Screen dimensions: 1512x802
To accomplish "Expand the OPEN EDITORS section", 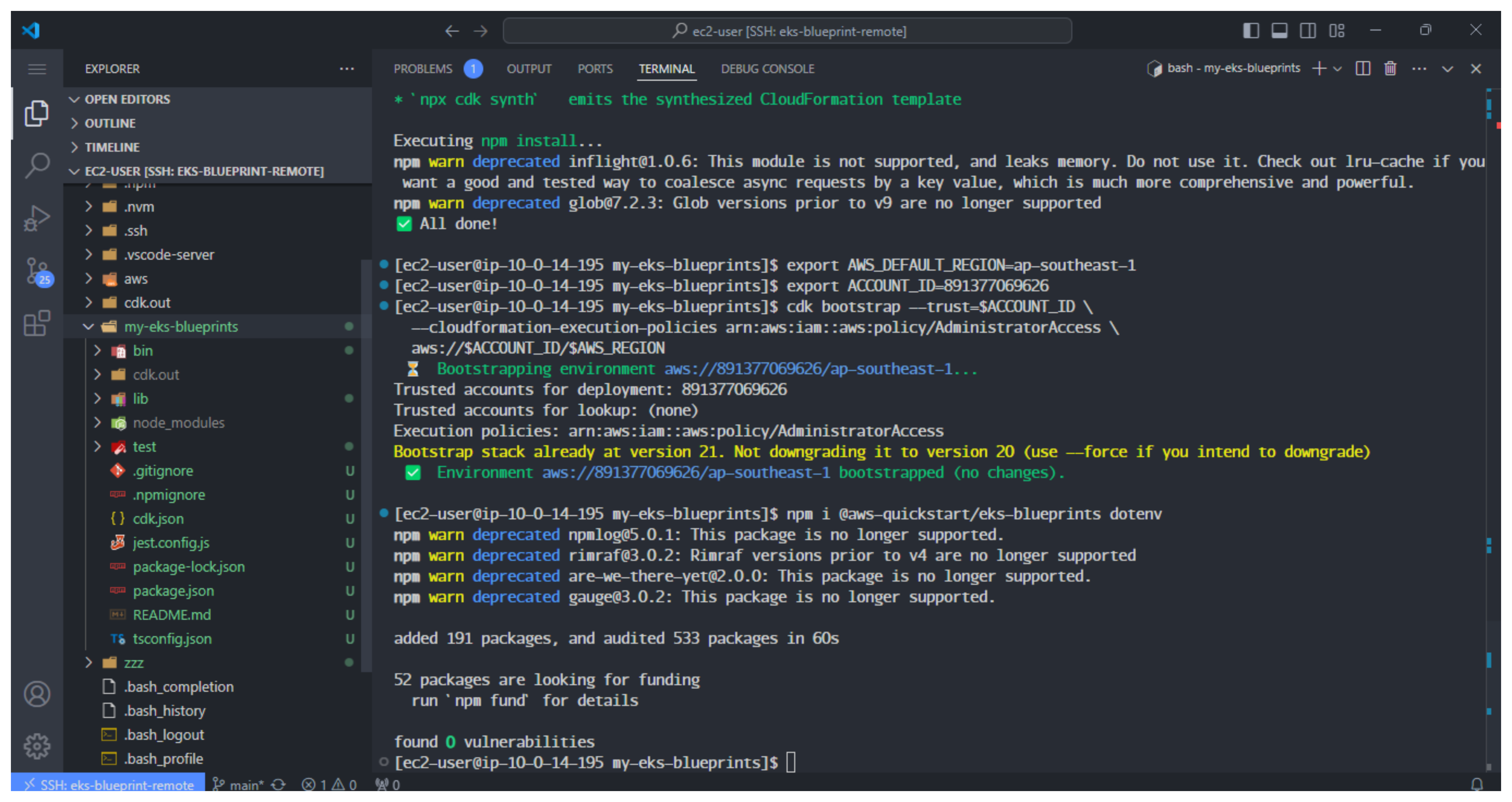I will [217, 99].
